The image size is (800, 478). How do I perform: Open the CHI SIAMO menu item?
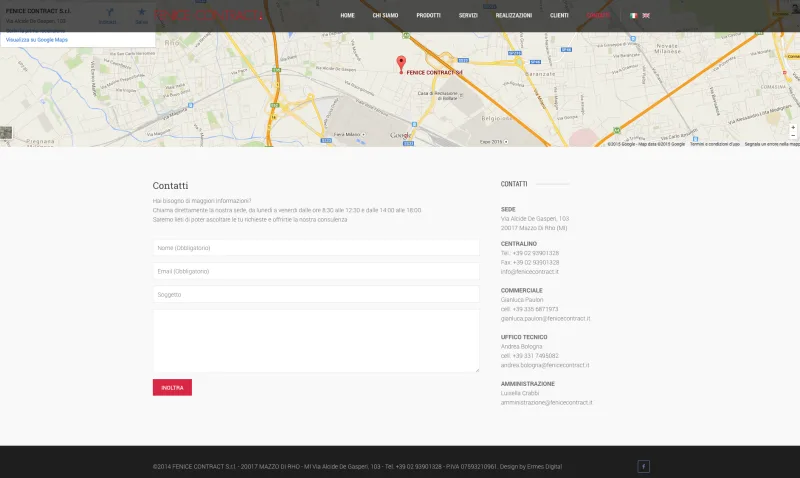[385, 15]
